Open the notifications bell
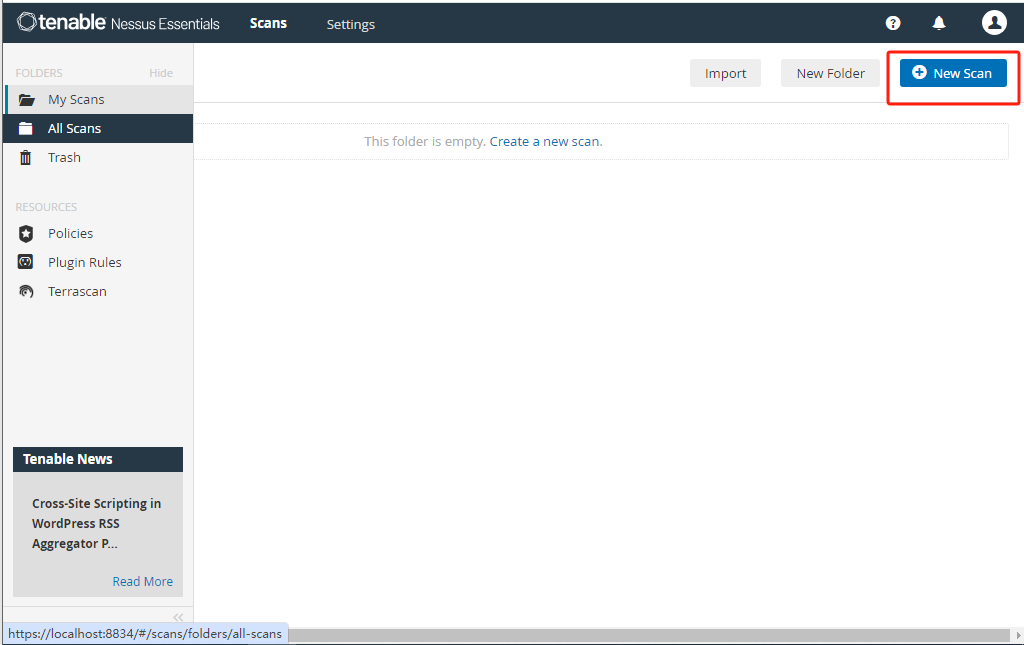Viewport: 1024px width, 645px height. click(938, 24)
